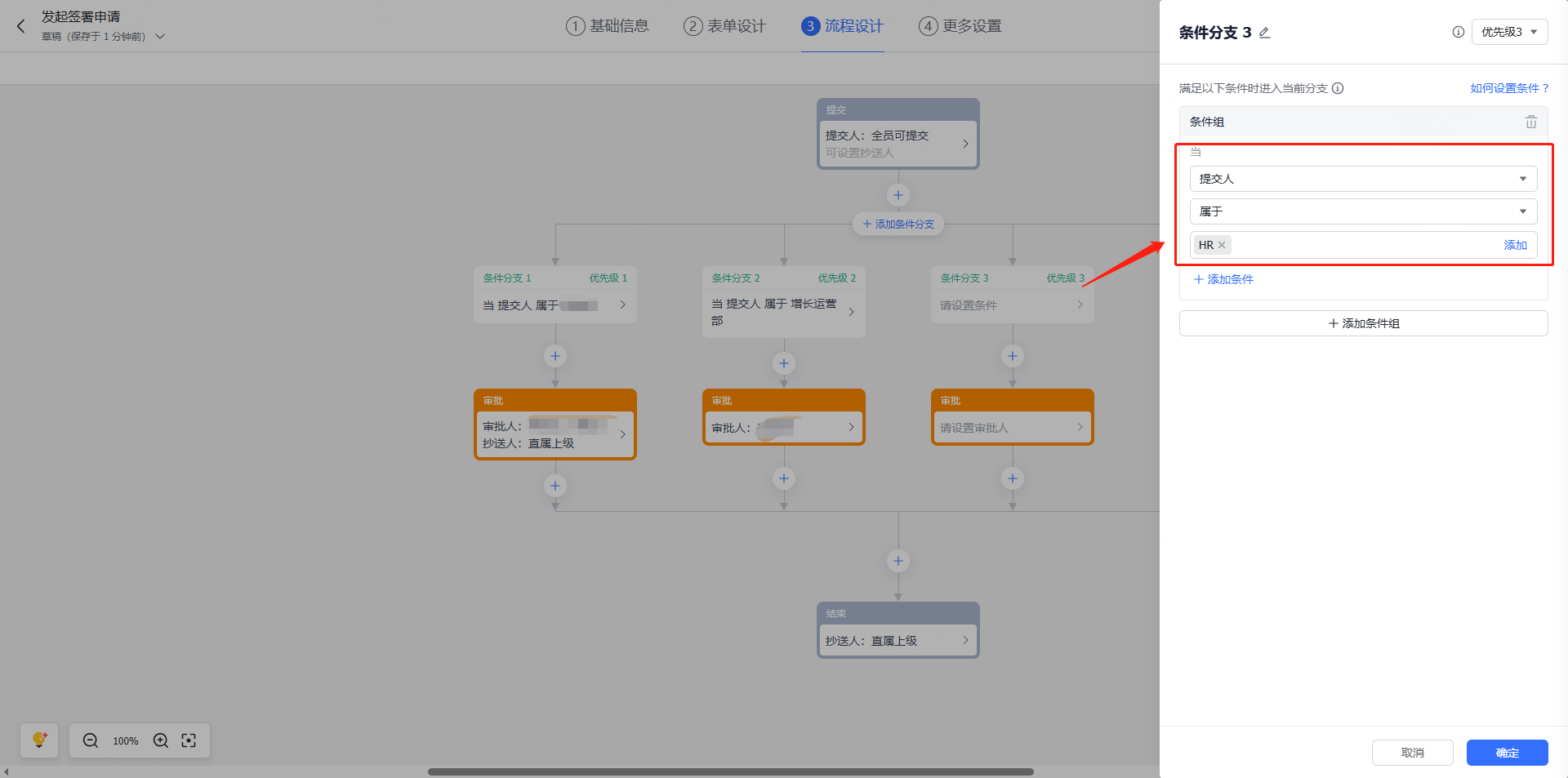
Task: Click the zoom out magnifier icon
Action: coord(91,740)
